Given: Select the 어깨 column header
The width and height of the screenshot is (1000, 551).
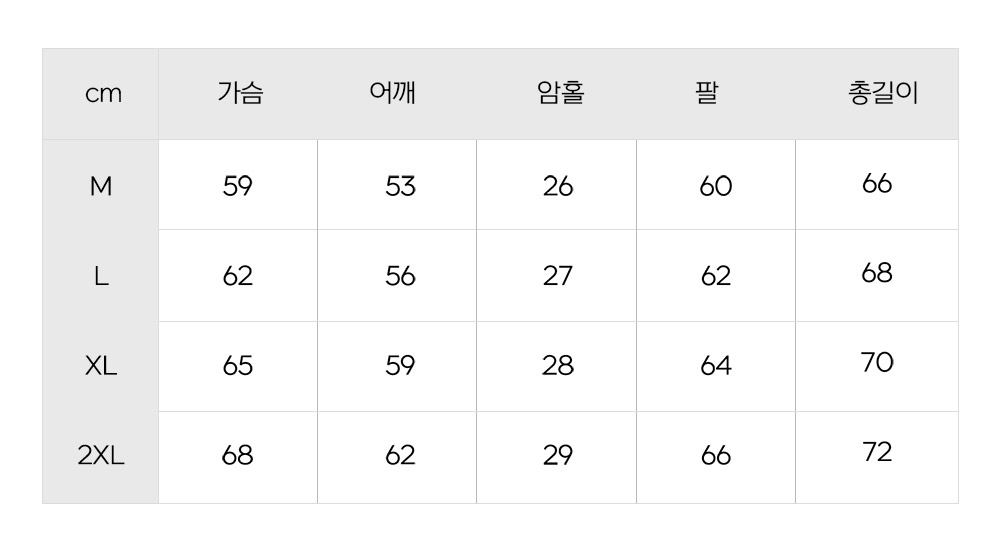Looking at the screenshot, I should (393, 94).
